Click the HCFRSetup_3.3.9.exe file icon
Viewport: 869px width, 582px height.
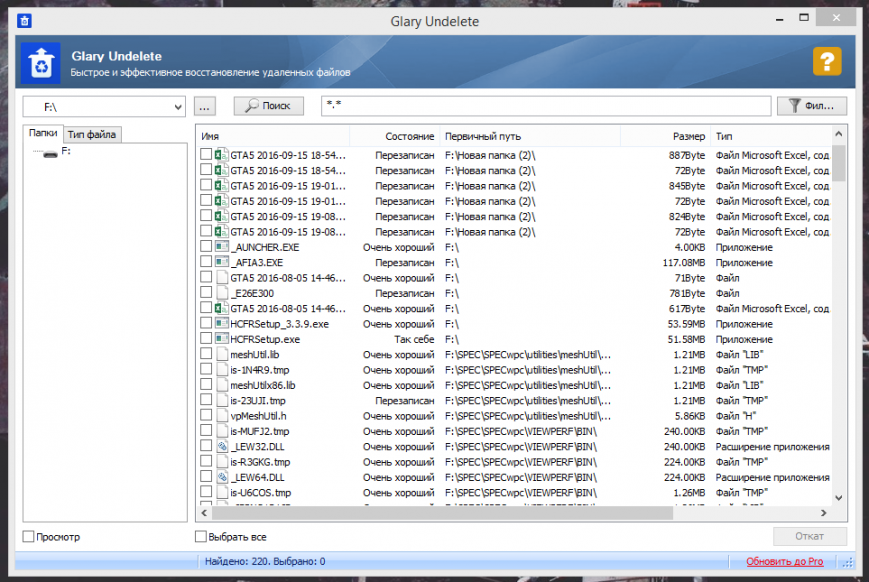click(x=222, y=323)
